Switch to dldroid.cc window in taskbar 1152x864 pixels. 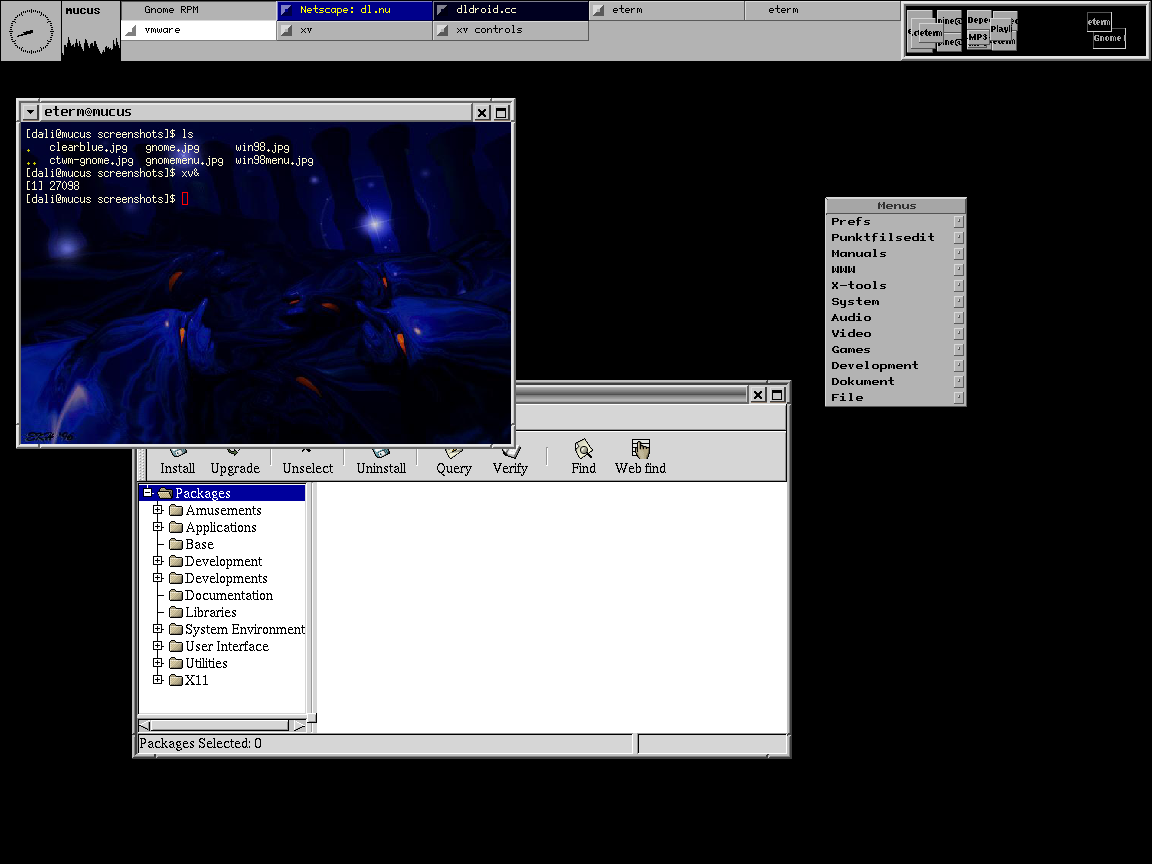tap(511, 10)
